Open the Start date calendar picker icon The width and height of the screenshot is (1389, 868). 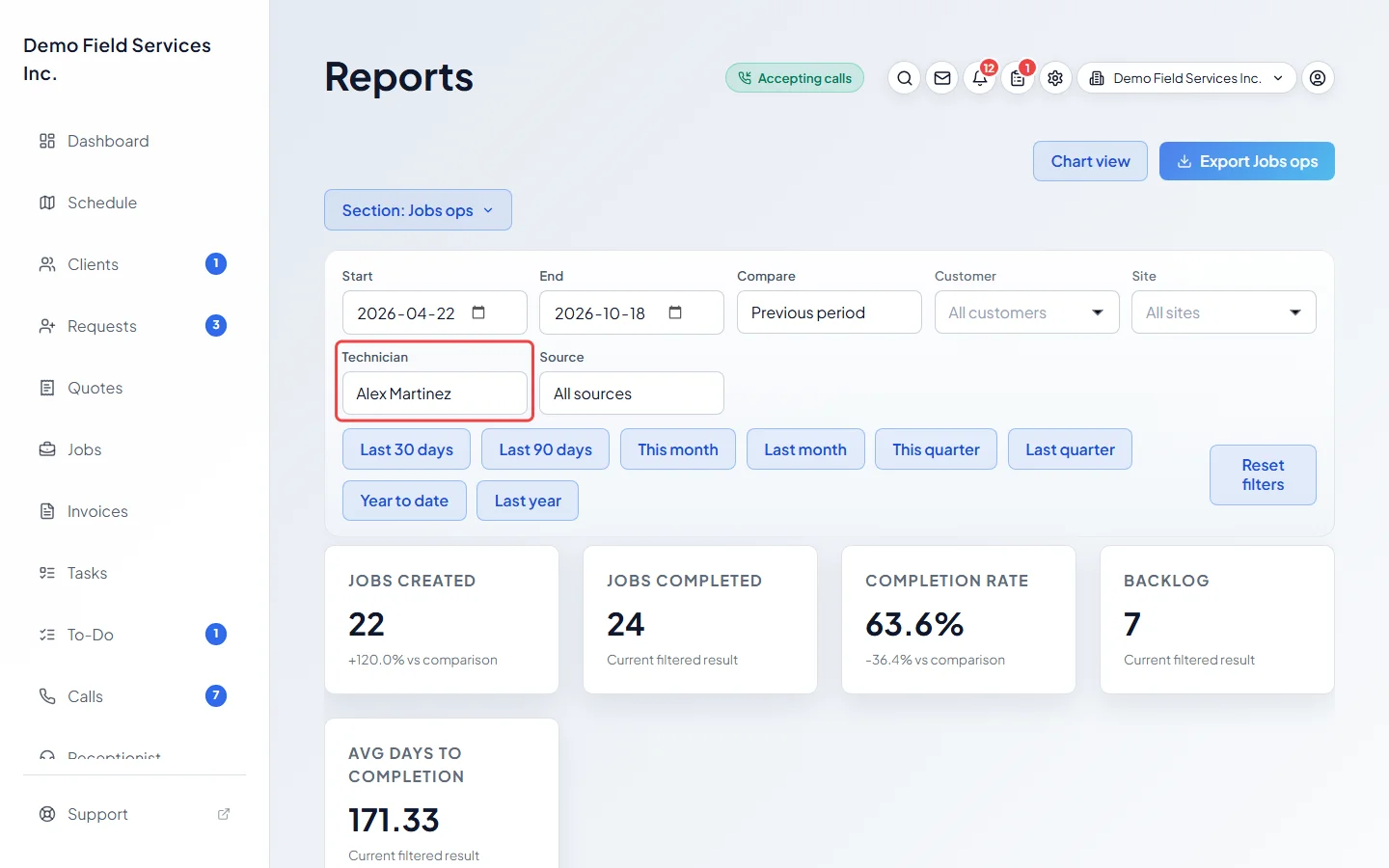coord(478,312)
